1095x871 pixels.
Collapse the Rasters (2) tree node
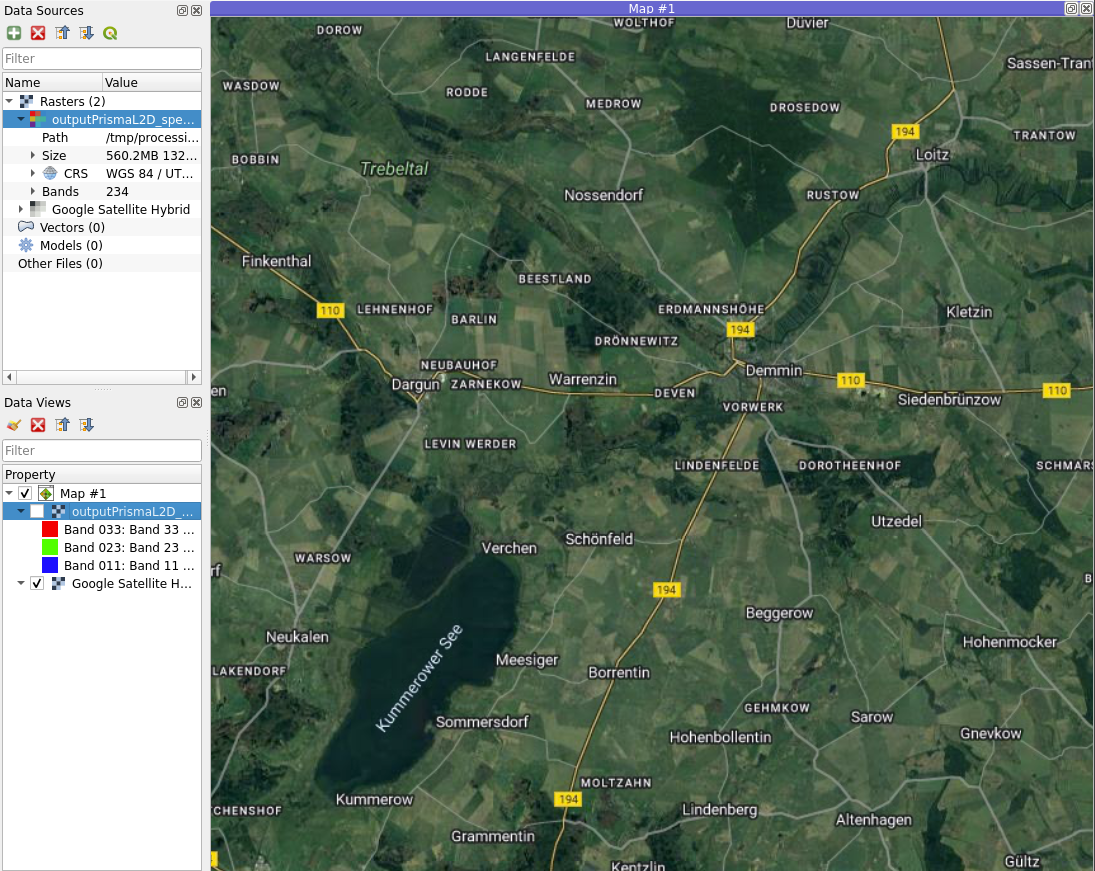[x=8, y=100]
